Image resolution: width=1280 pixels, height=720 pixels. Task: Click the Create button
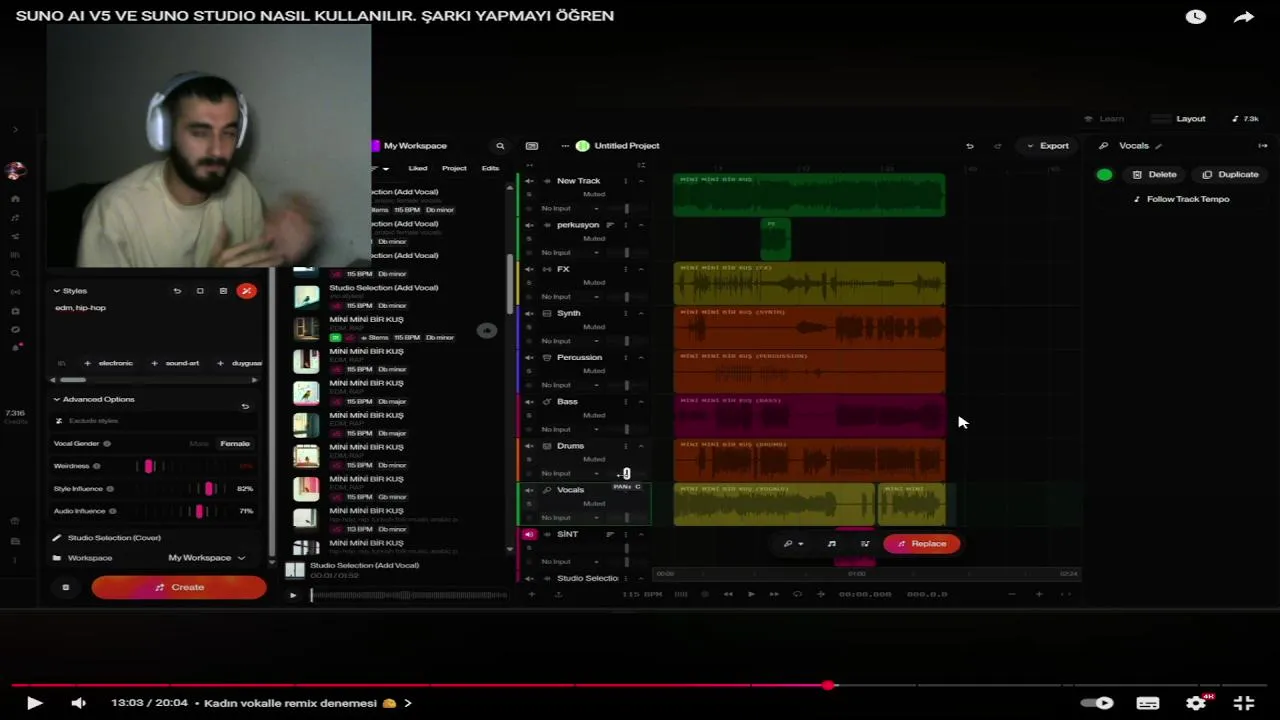(179, 587)
